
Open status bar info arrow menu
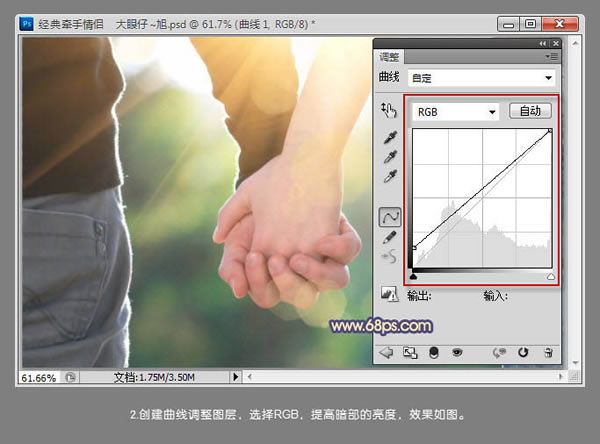pos(236,377)
